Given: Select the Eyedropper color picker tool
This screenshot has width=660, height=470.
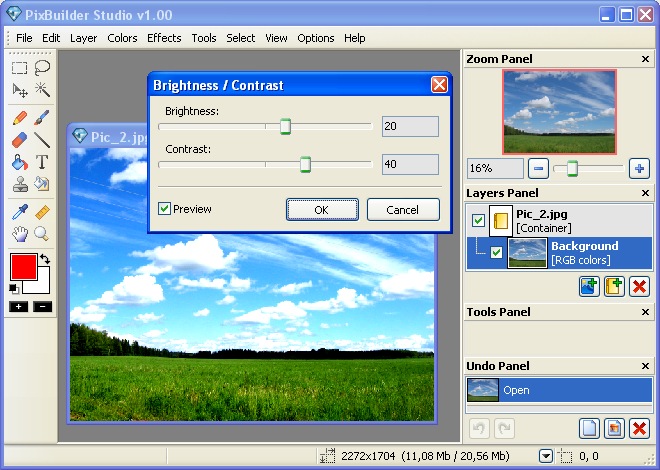Looking at the screenshot, I should (19, 212).
